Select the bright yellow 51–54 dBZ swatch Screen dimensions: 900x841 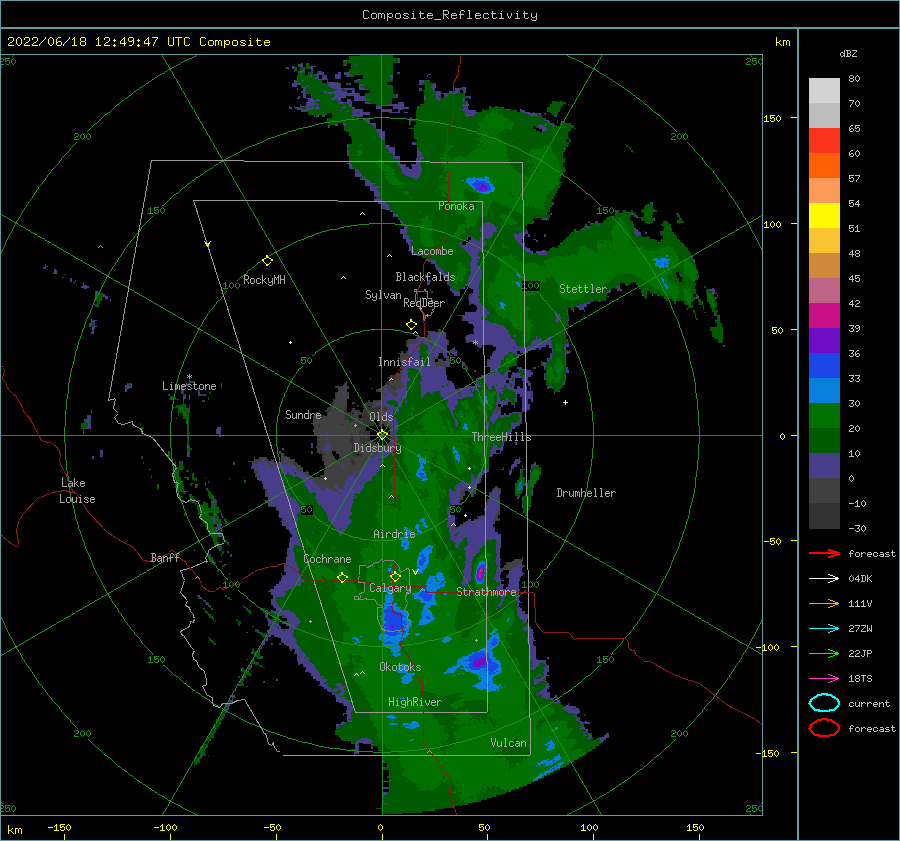pos(824,215)
